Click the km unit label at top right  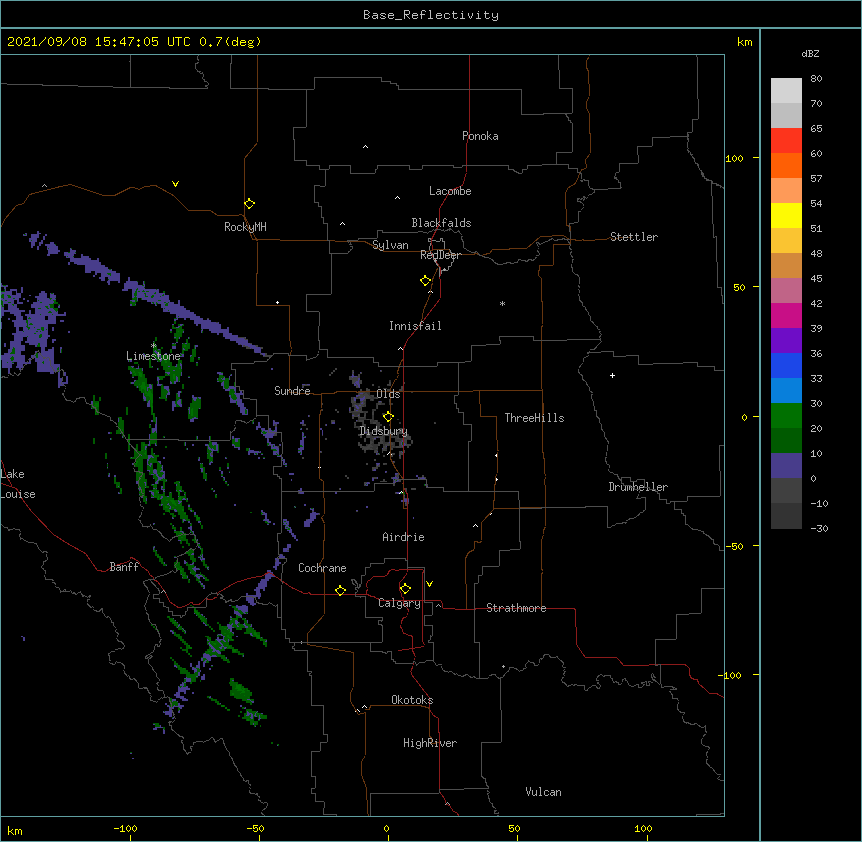click(745, 42)
